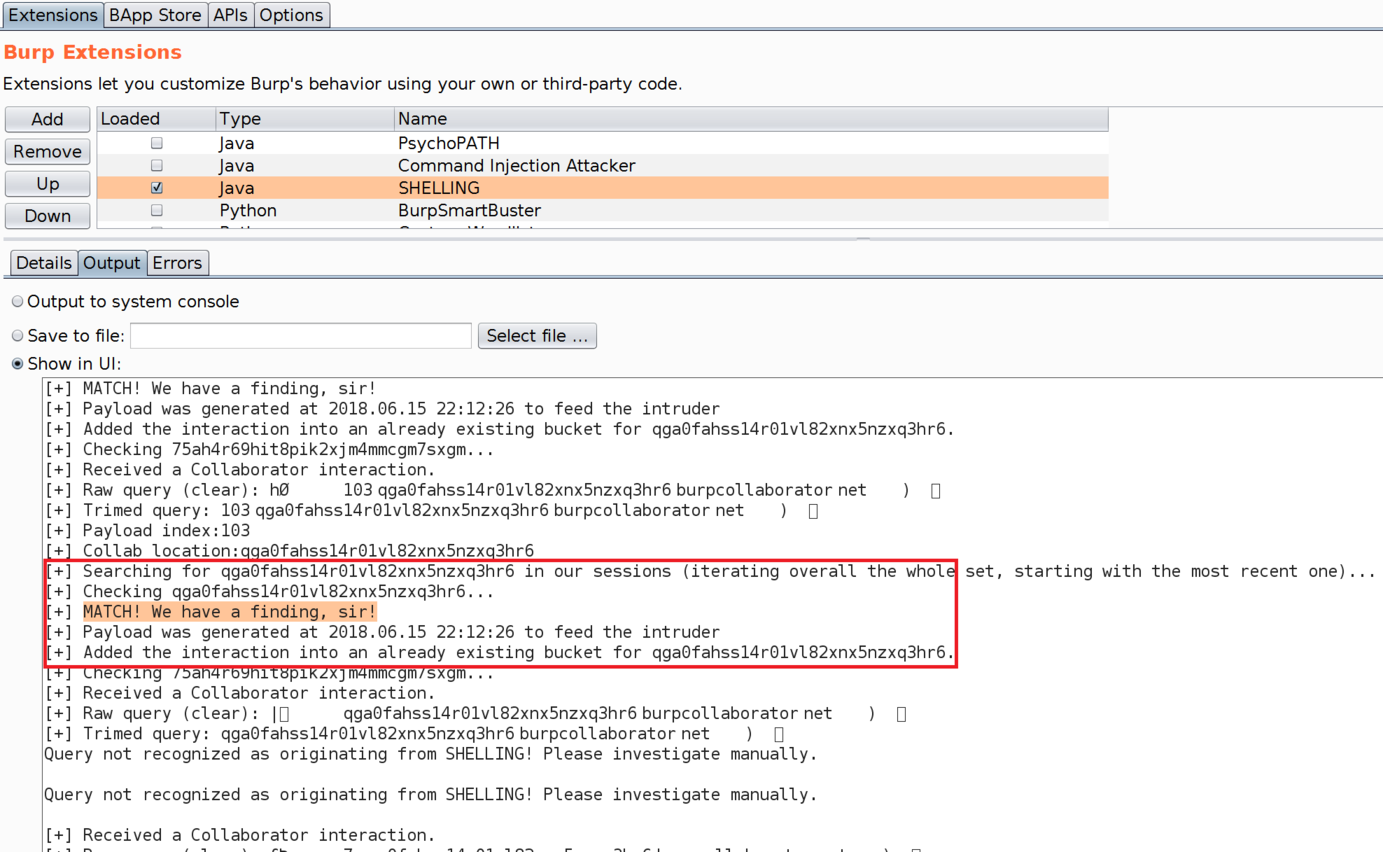Select the Extensions tab
This screenshot has height=852, width=1383.
point(52,15)
